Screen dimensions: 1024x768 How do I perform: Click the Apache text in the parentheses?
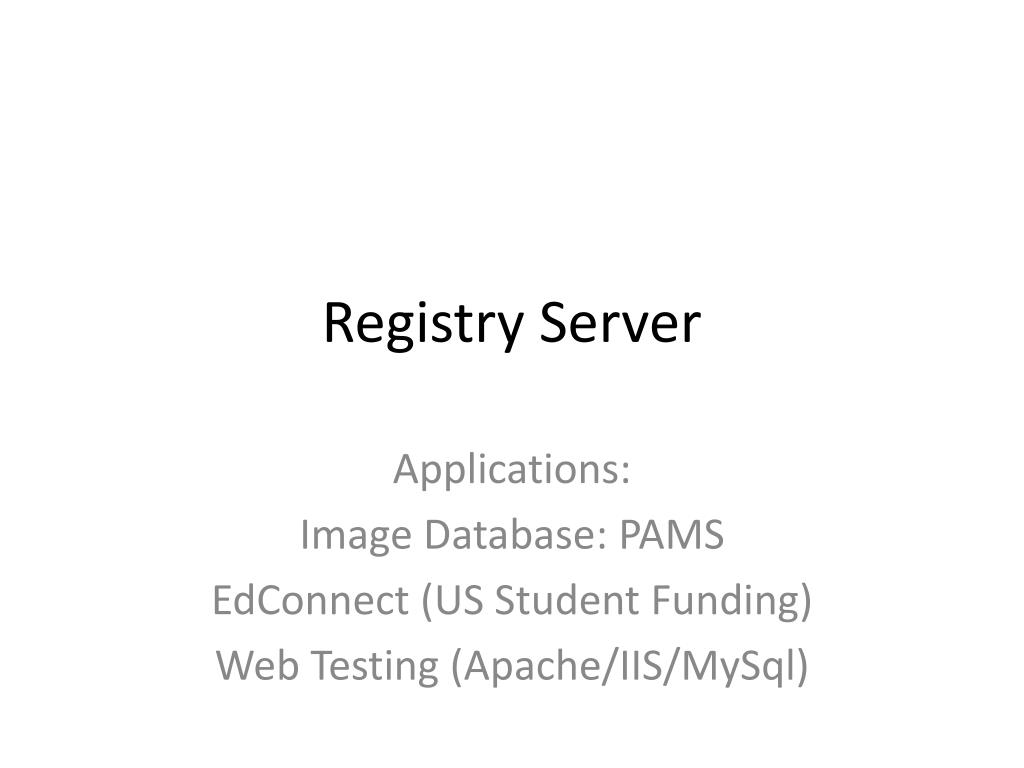526,667
